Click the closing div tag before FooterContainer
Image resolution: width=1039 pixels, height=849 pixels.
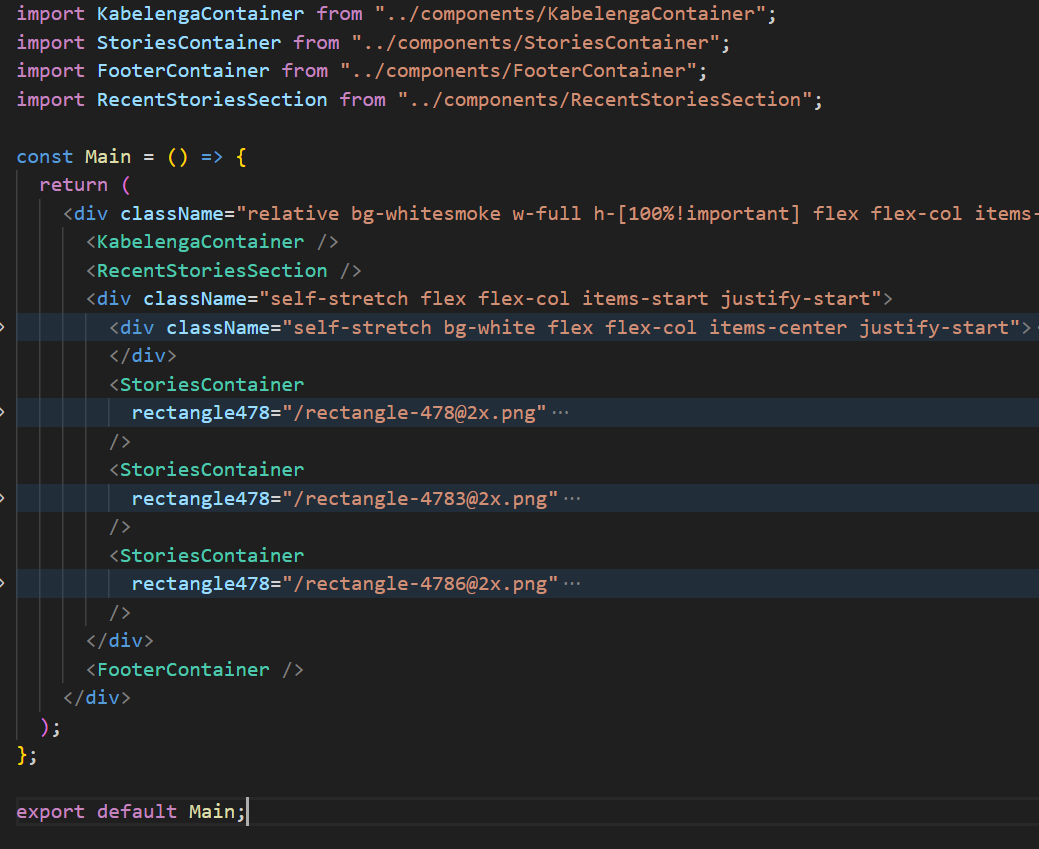pyautogui.click(x=119, y=640)
